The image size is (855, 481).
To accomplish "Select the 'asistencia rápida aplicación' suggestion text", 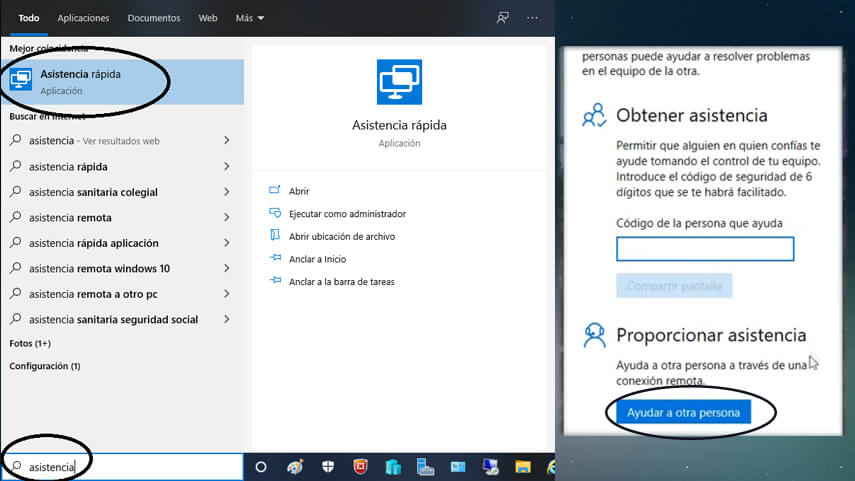I will pos(94,243).
